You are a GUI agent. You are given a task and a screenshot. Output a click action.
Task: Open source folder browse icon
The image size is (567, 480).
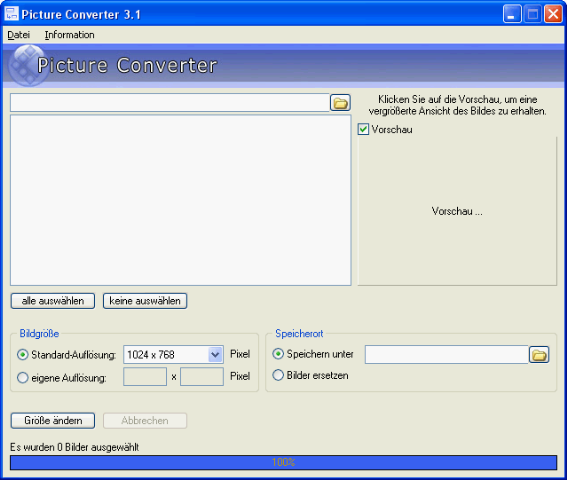click(x=340, y=103)
